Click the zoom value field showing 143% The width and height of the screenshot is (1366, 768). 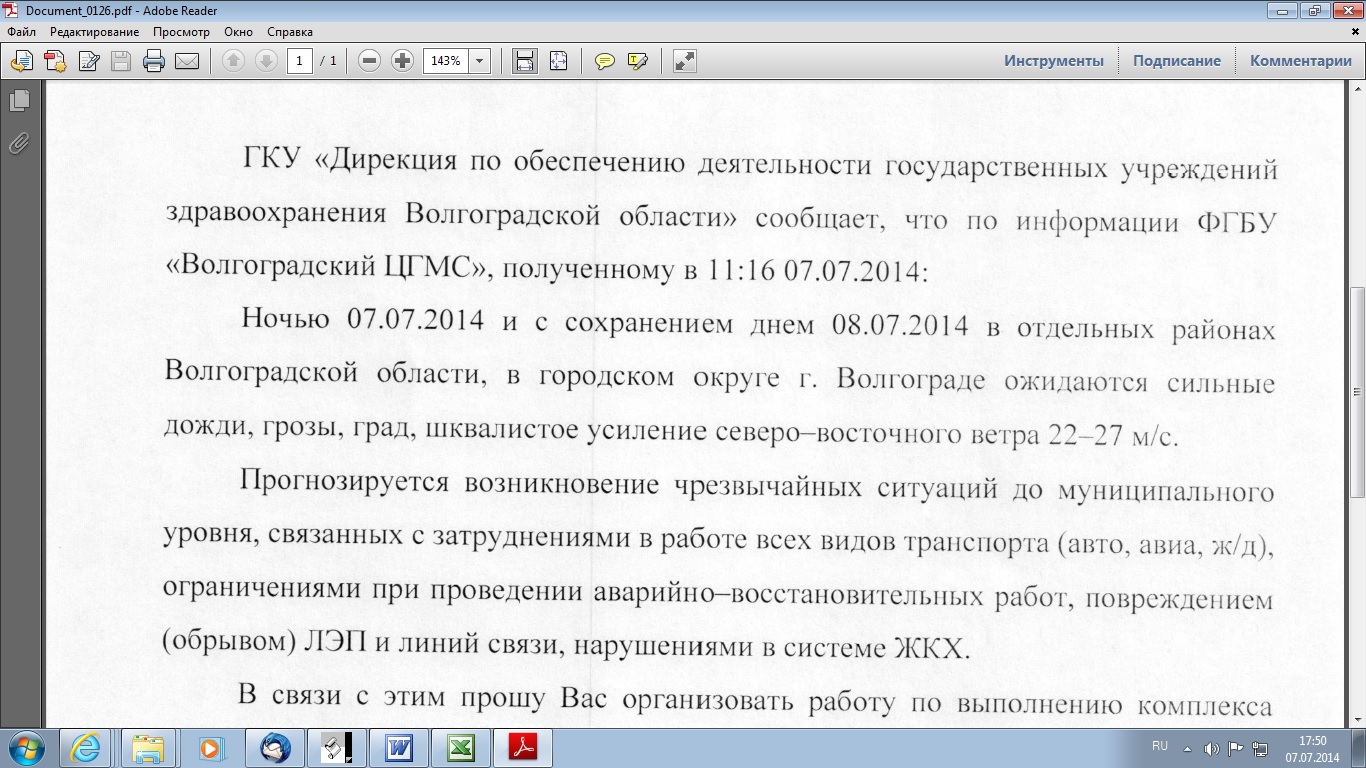pyautogui.click(x=446, y=61)
